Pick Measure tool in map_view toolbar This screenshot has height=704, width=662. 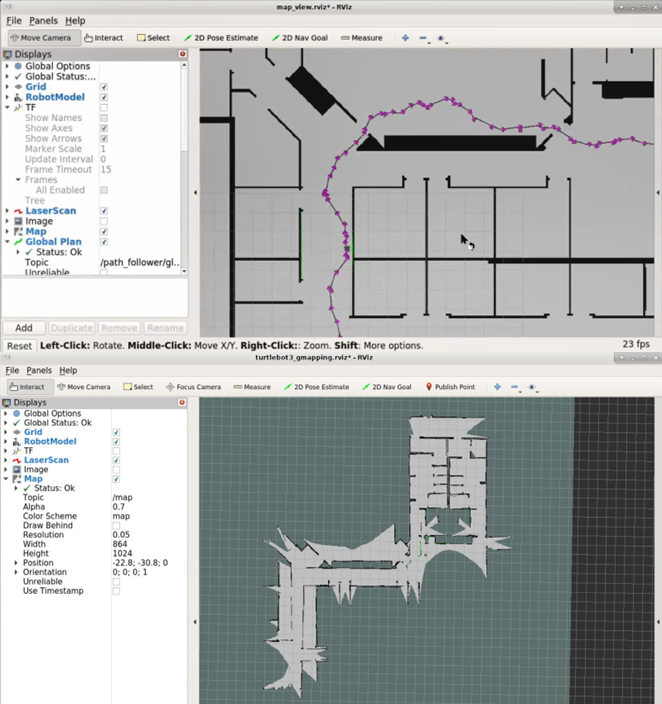pos(362,38)
